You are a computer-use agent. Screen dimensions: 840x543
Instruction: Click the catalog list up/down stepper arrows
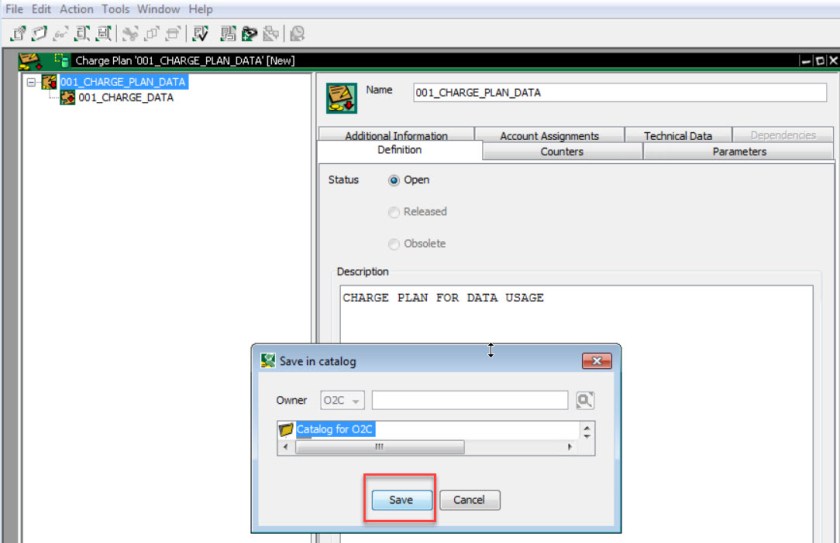click(587, 432)
